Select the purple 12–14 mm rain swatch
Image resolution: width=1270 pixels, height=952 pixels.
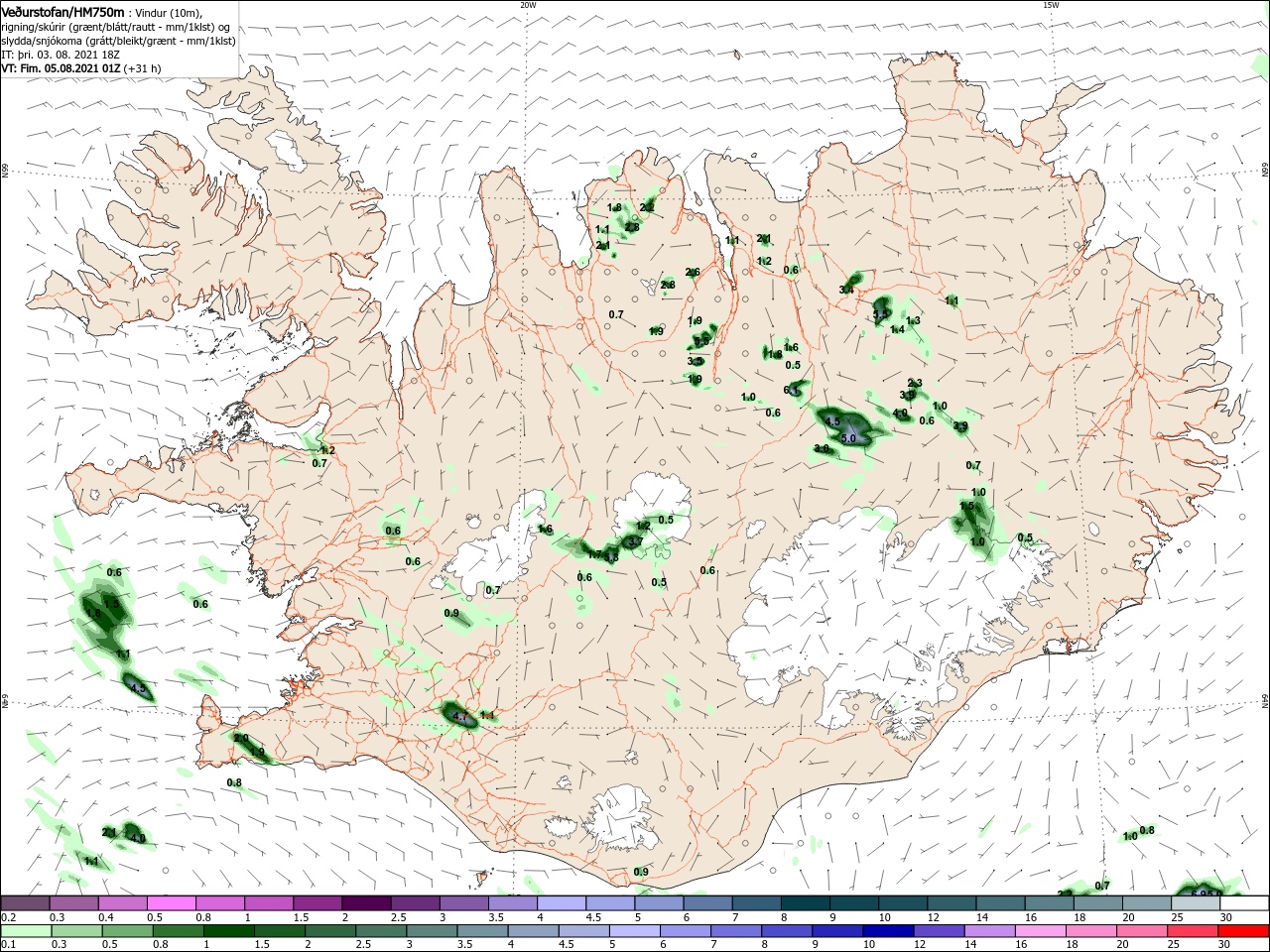(939, 931)
